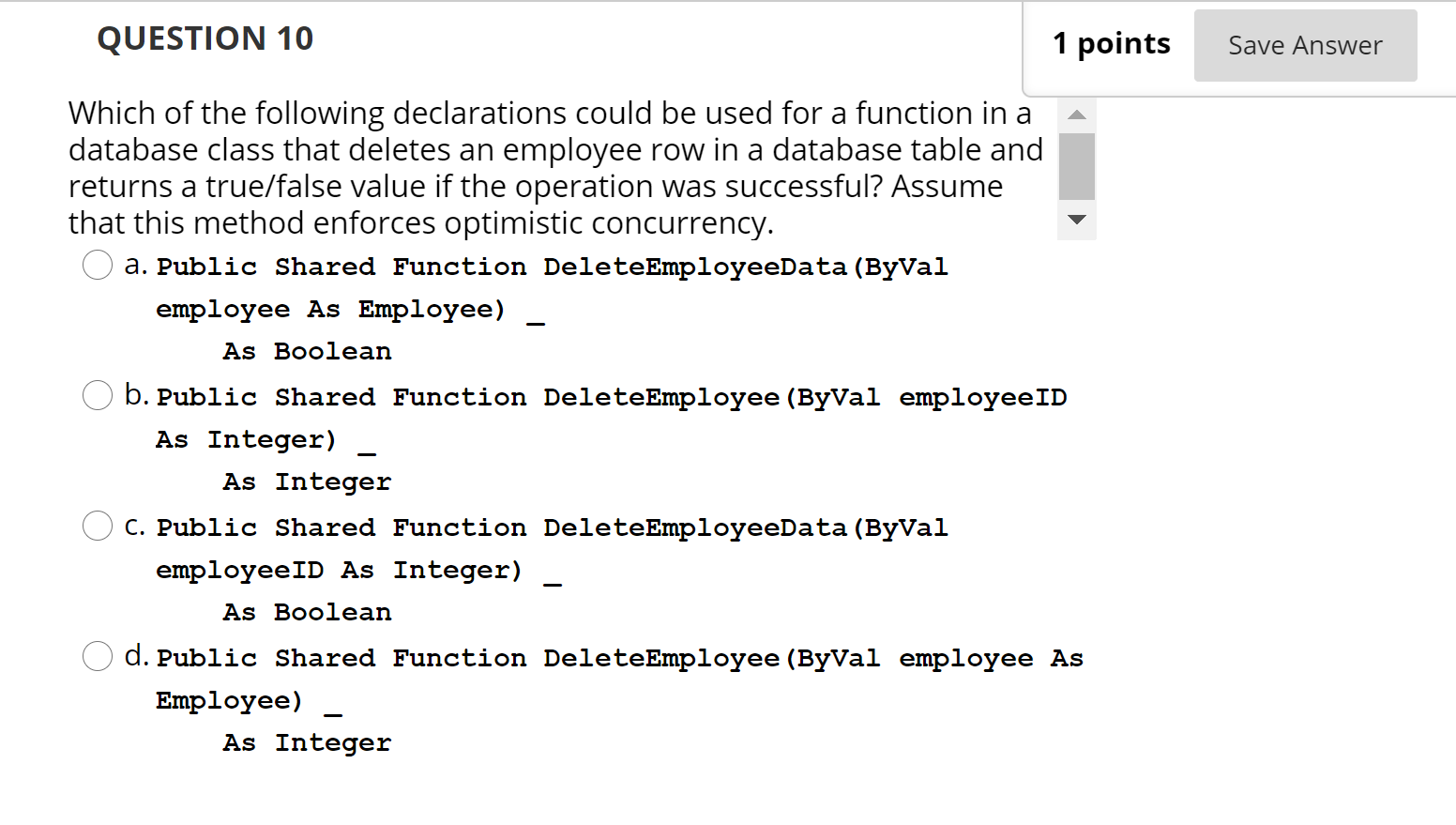Select radio button for answer option a
The width and height of the screenshot is (1456, 825).
pyautogui.click(x=98, y=265)
